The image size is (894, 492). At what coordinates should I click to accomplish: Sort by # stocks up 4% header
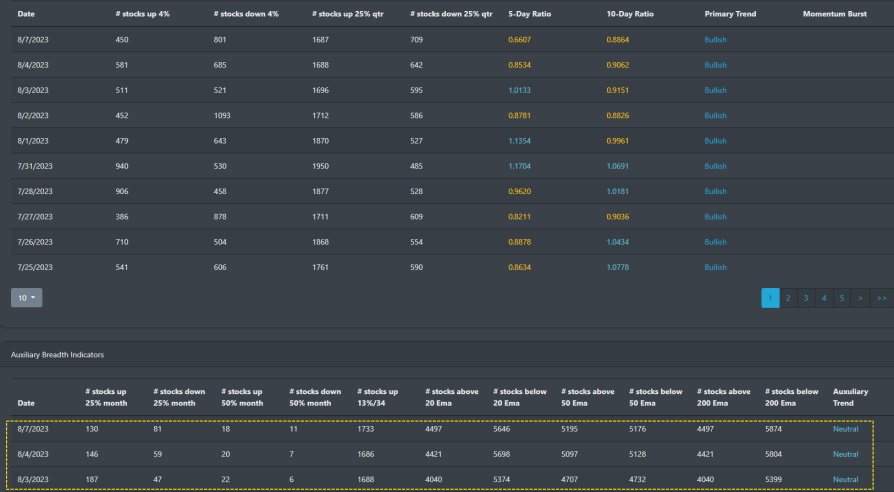click(143, 14)
